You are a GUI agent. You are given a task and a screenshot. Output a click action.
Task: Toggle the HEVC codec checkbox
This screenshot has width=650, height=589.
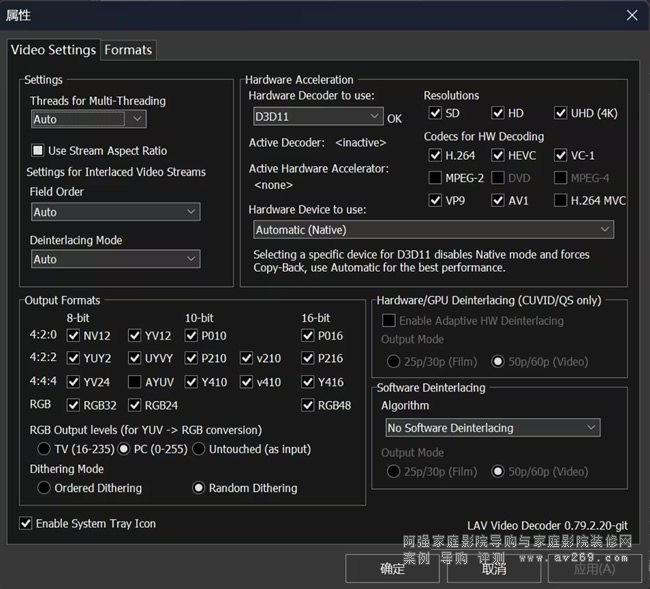pyautogui.click(x=499, y=155)
